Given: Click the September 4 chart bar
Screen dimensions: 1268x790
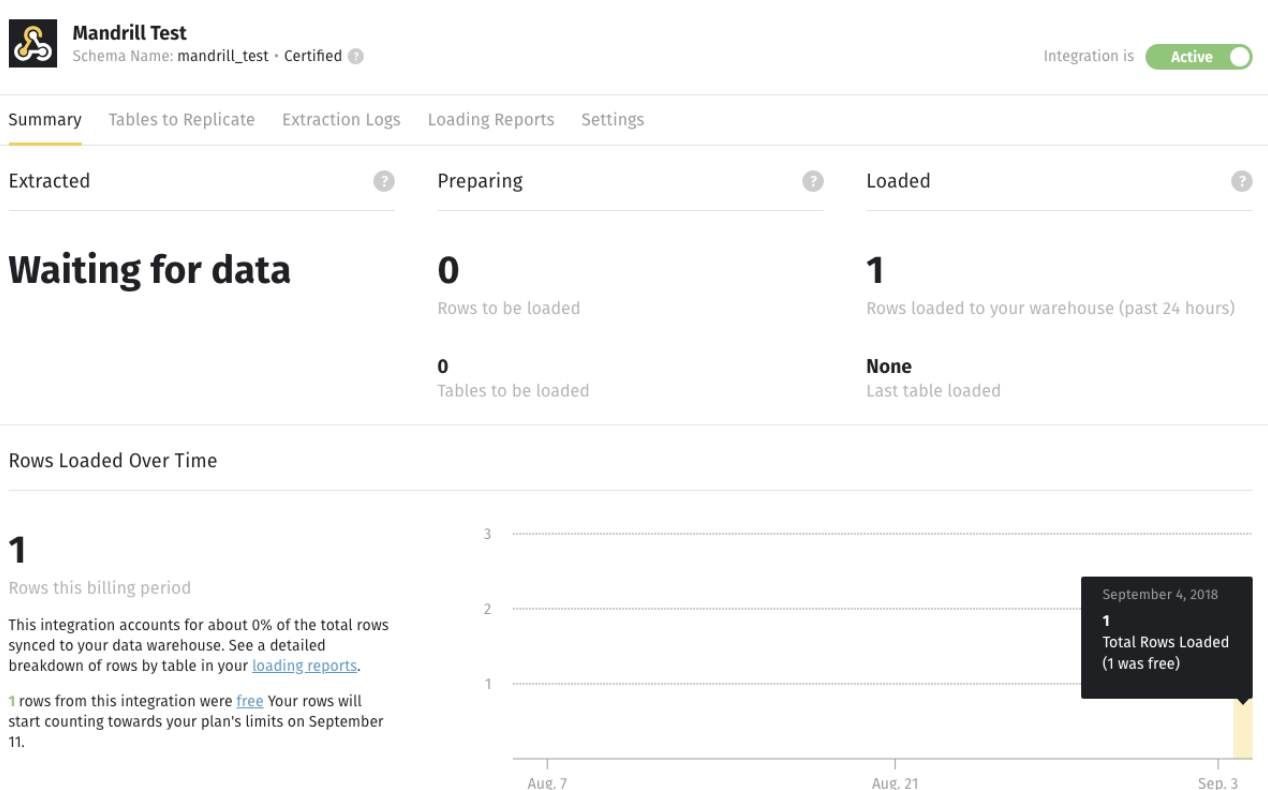Looking at the screenshot, I should coord(1242,729).
